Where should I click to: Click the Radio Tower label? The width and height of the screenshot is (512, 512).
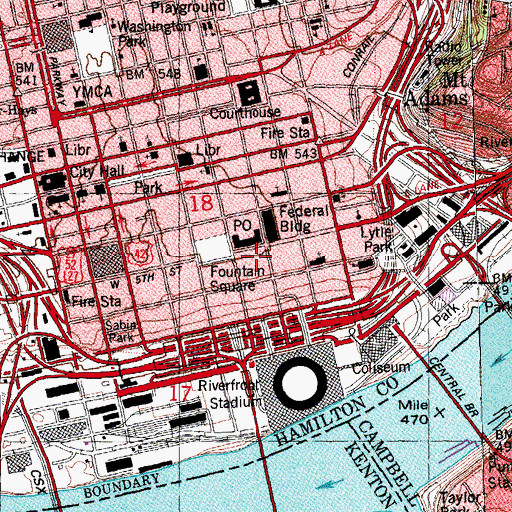(x=444, y=53)
